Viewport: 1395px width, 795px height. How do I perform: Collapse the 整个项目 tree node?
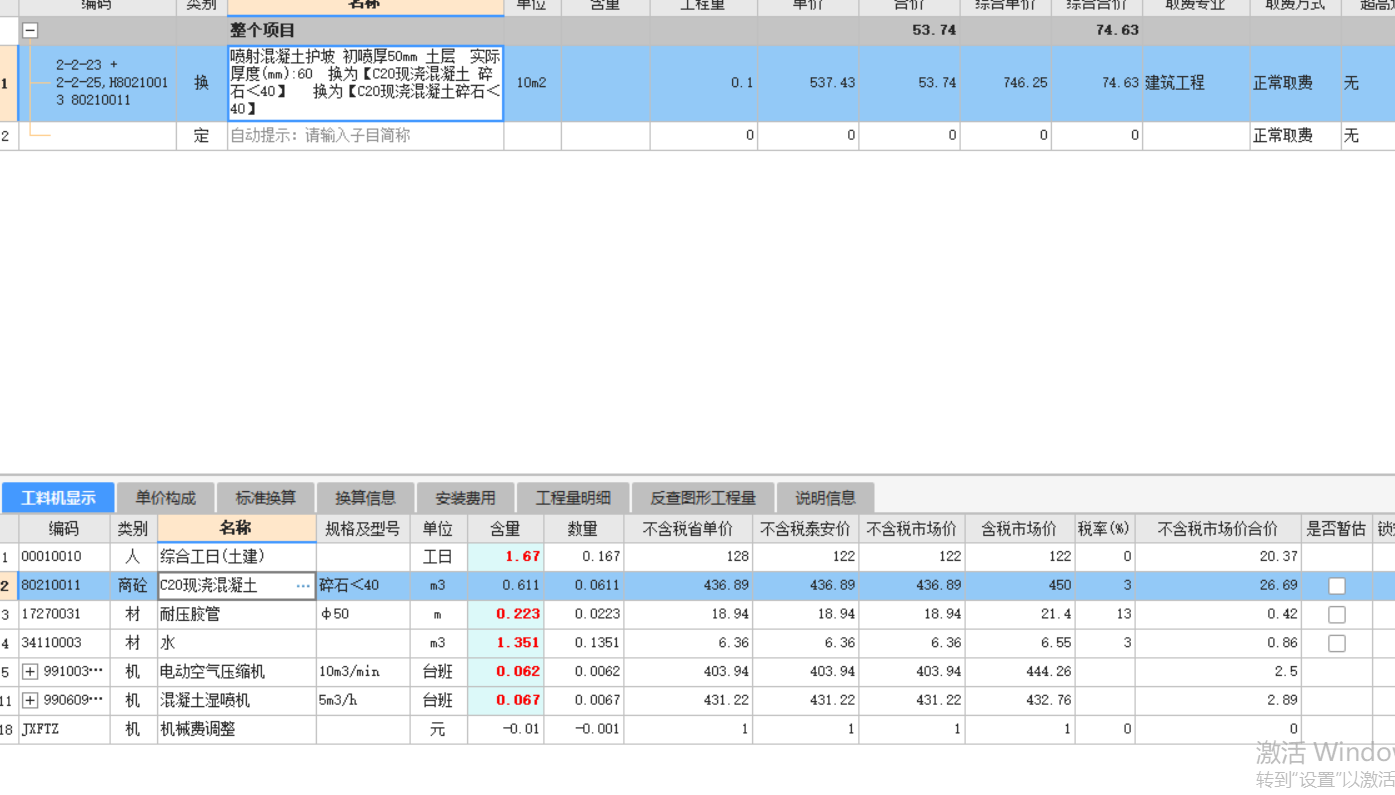click(x=30, y=31)
